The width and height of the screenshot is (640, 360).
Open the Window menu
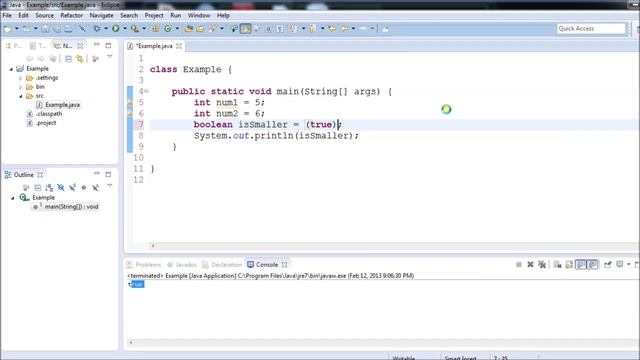coord(199,15)
